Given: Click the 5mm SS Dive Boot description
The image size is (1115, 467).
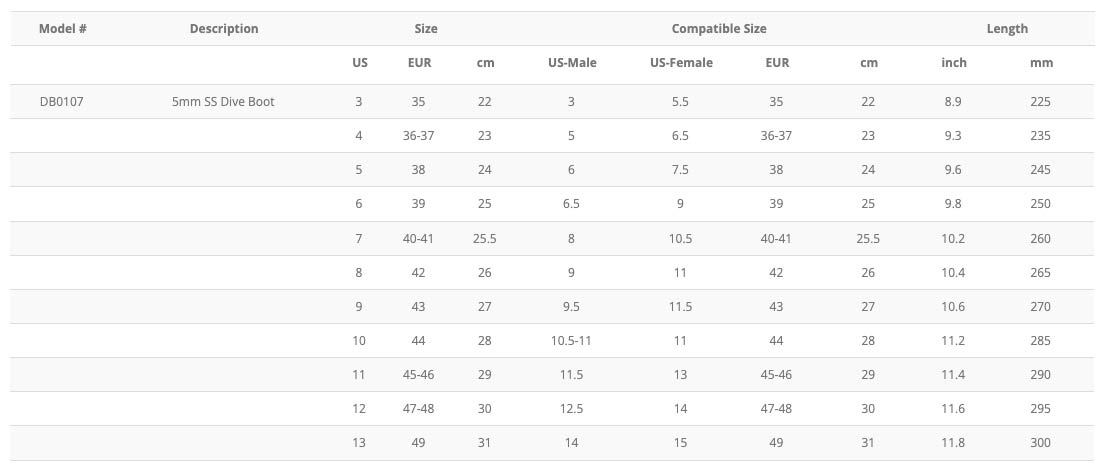Looking at the screenshot, I should [x=223, y=101].
